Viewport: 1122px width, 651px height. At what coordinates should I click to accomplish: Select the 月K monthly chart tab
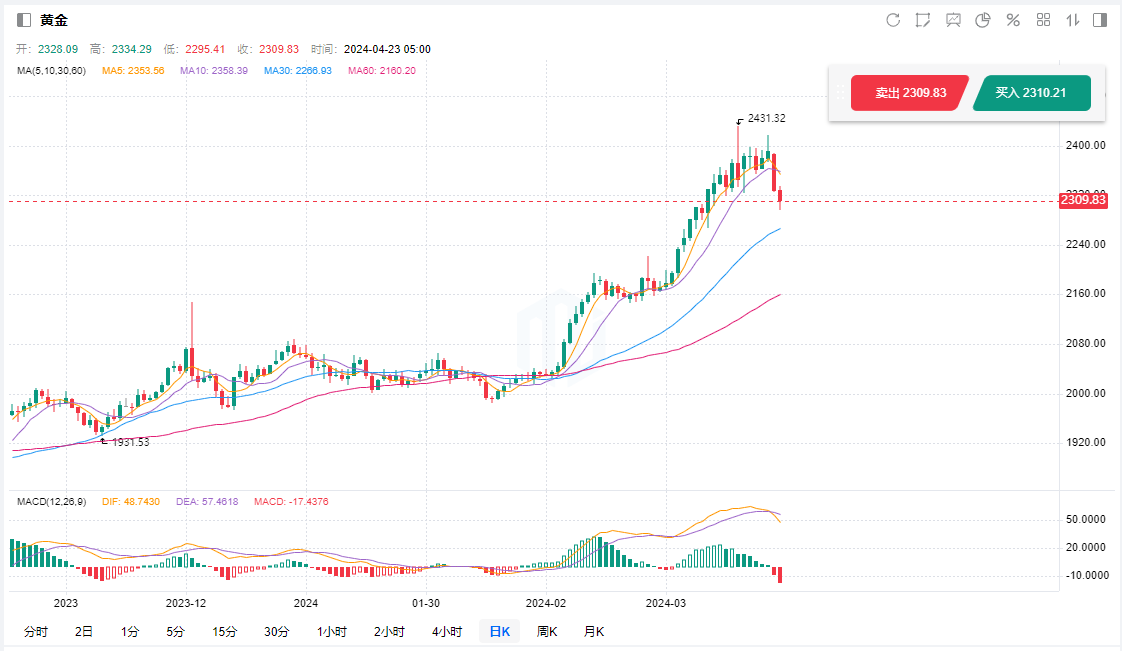point(594,631)
